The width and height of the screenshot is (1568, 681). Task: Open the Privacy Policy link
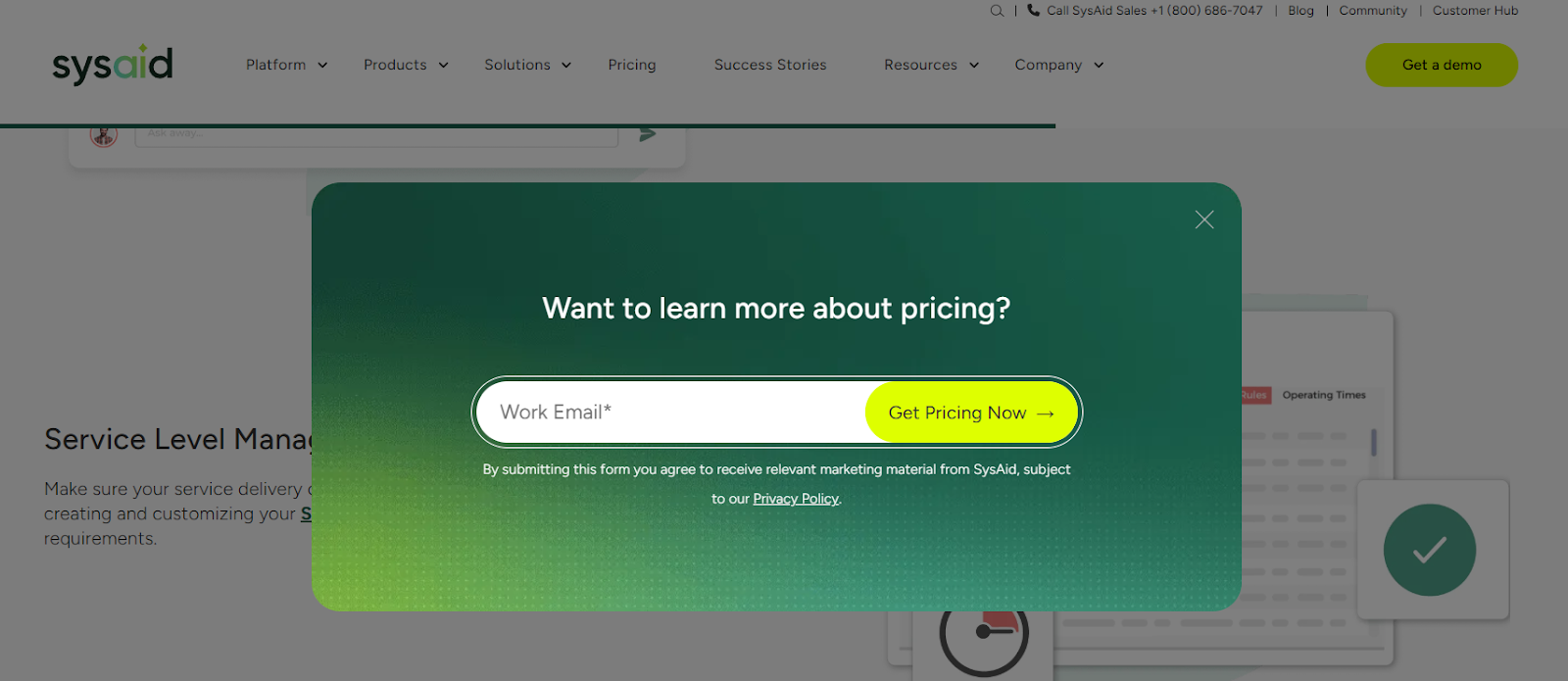[796, 499]
